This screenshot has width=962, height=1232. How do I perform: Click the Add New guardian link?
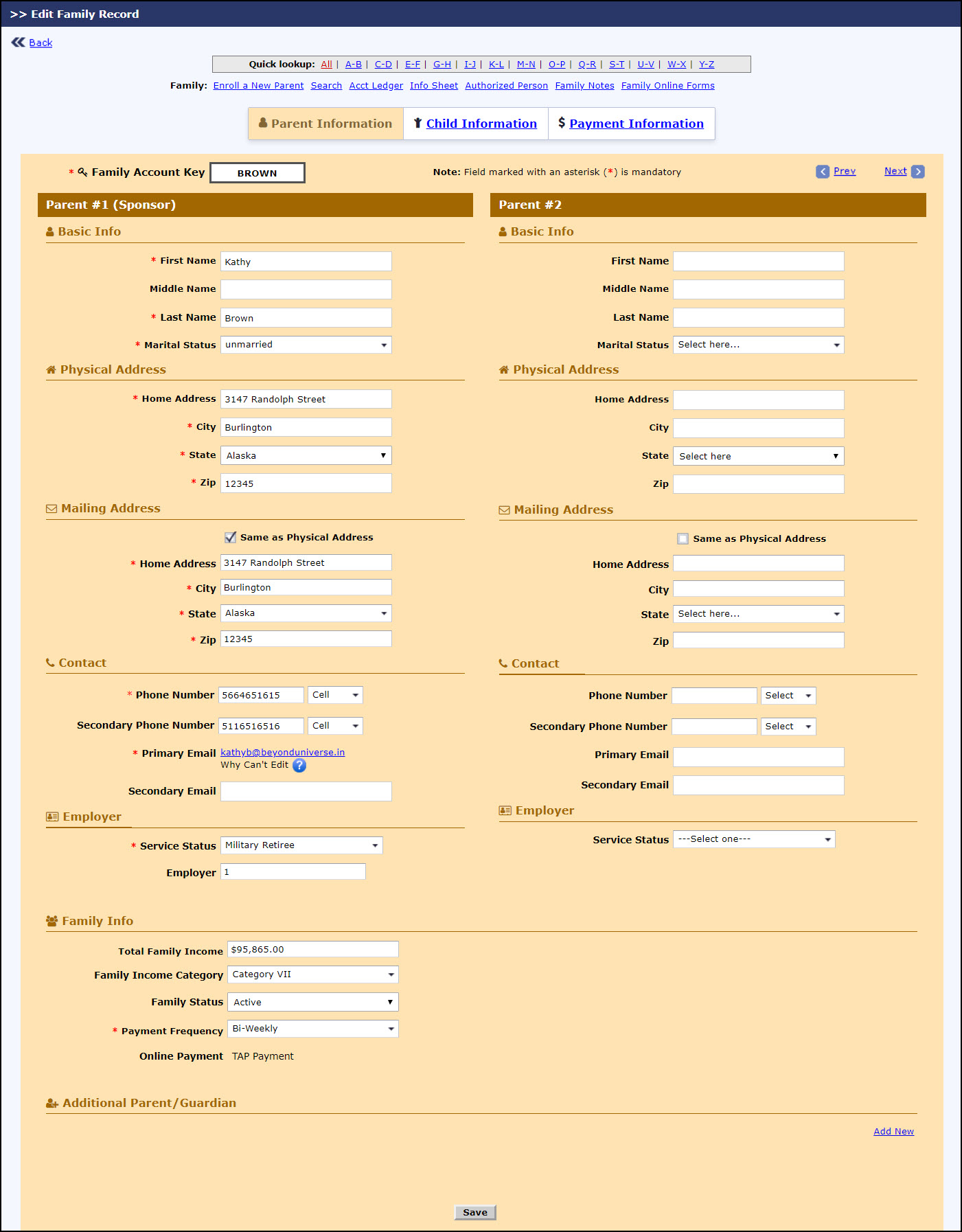coord(893,1132)
